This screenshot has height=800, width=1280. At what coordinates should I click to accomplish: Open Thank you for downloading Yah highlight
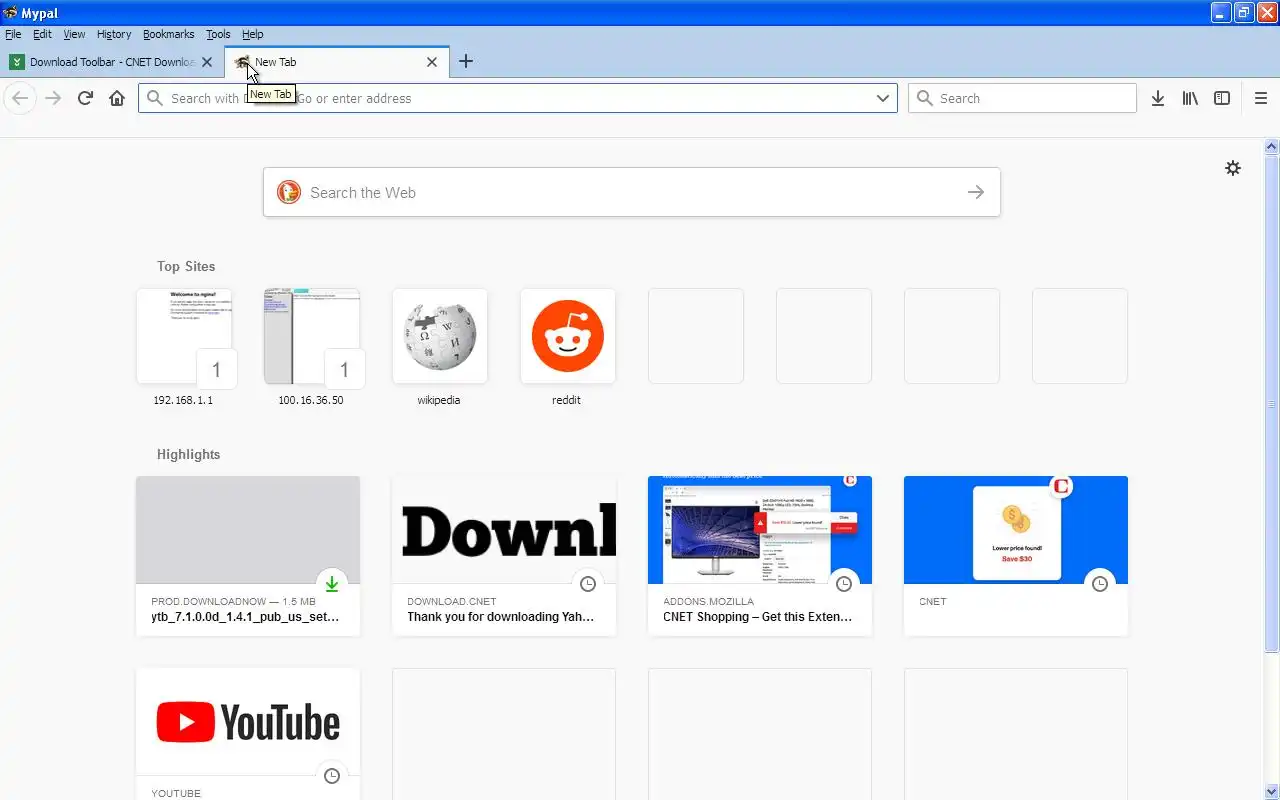pyautogui.click(x=504, y=556)
